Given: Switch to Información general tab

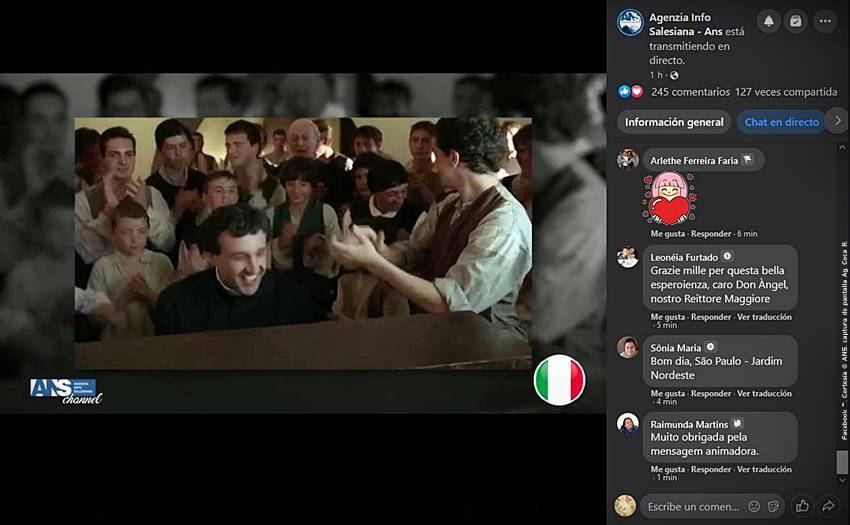Looking at the screenshot, I should [674, 122].
